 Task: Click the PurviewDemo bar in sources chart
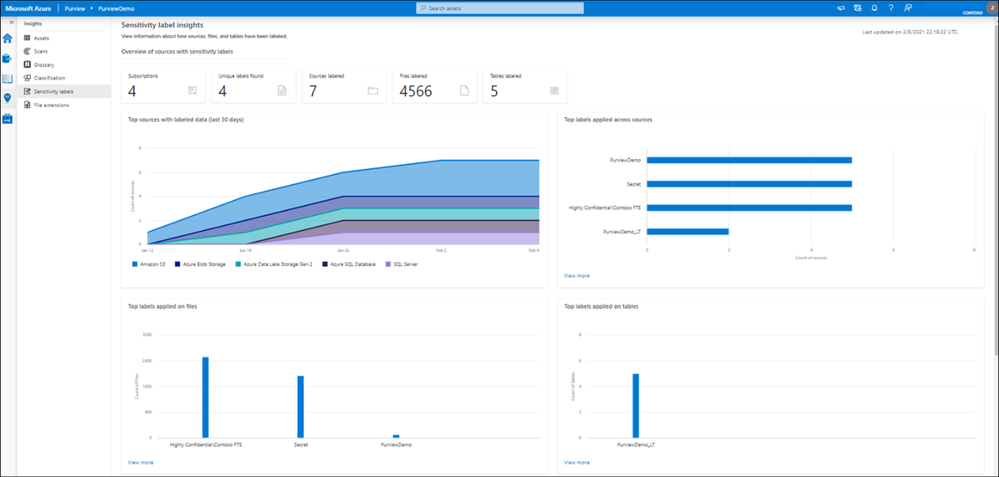click(x=749, y=160)
